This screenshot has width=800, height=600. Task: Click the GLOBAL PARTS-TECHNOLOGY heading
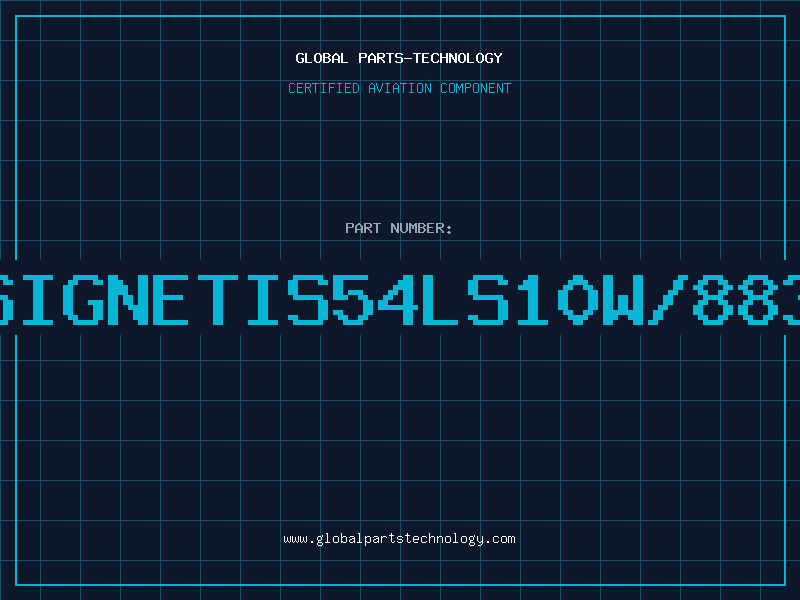click(x=399, y=58)
